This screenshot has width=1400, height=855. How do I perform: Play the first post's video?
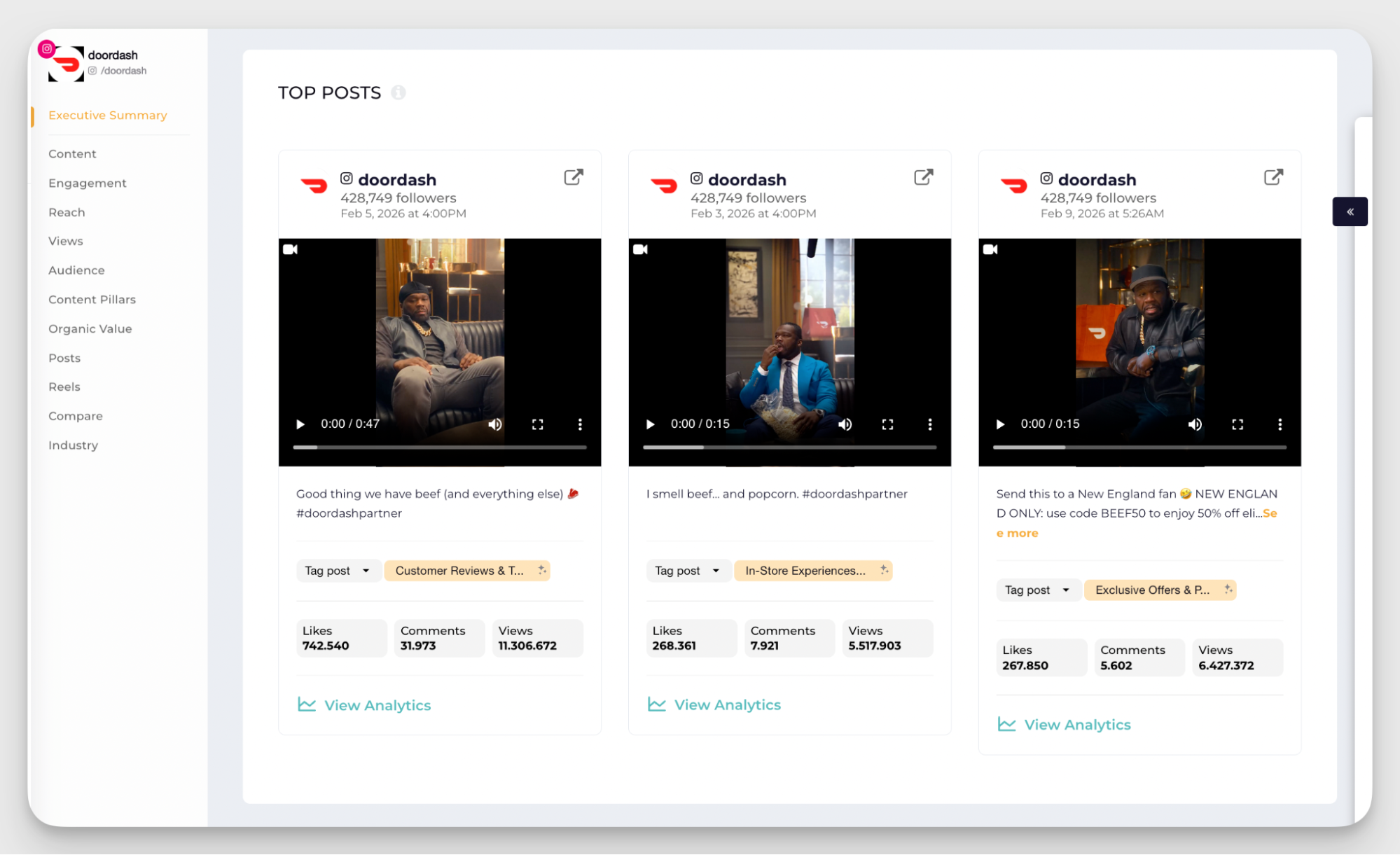[x=300, y=424]
